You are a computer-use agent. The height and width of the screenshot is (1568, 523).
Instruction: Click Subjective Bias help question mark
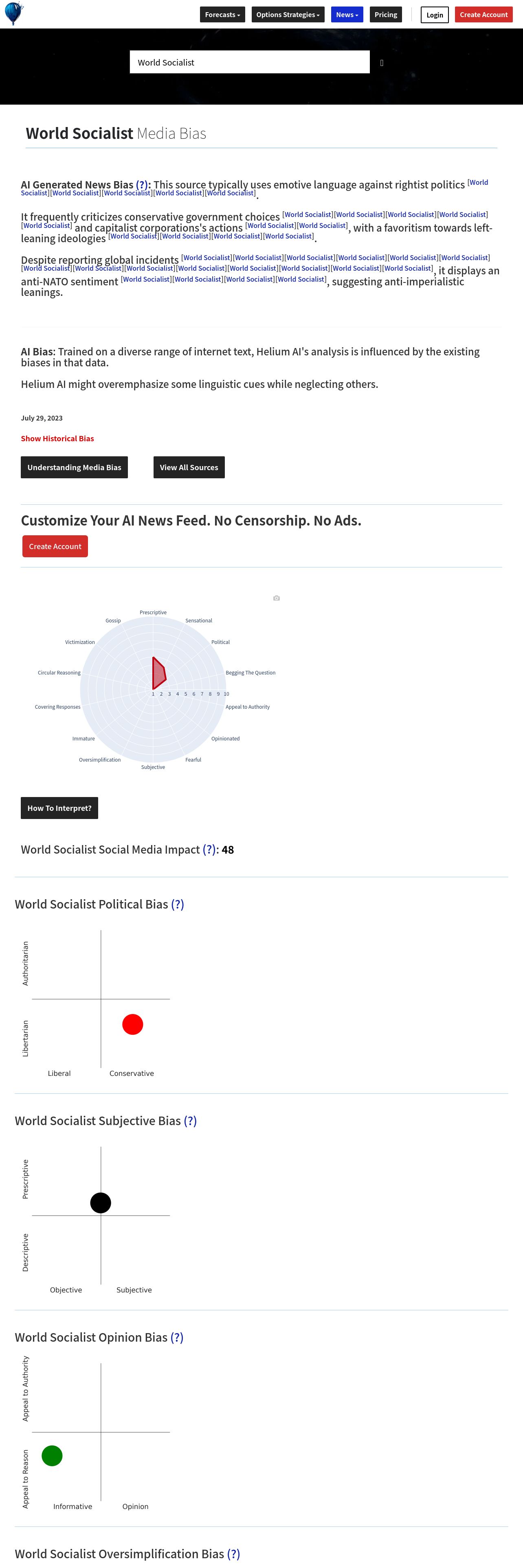tap(190, 1121)
